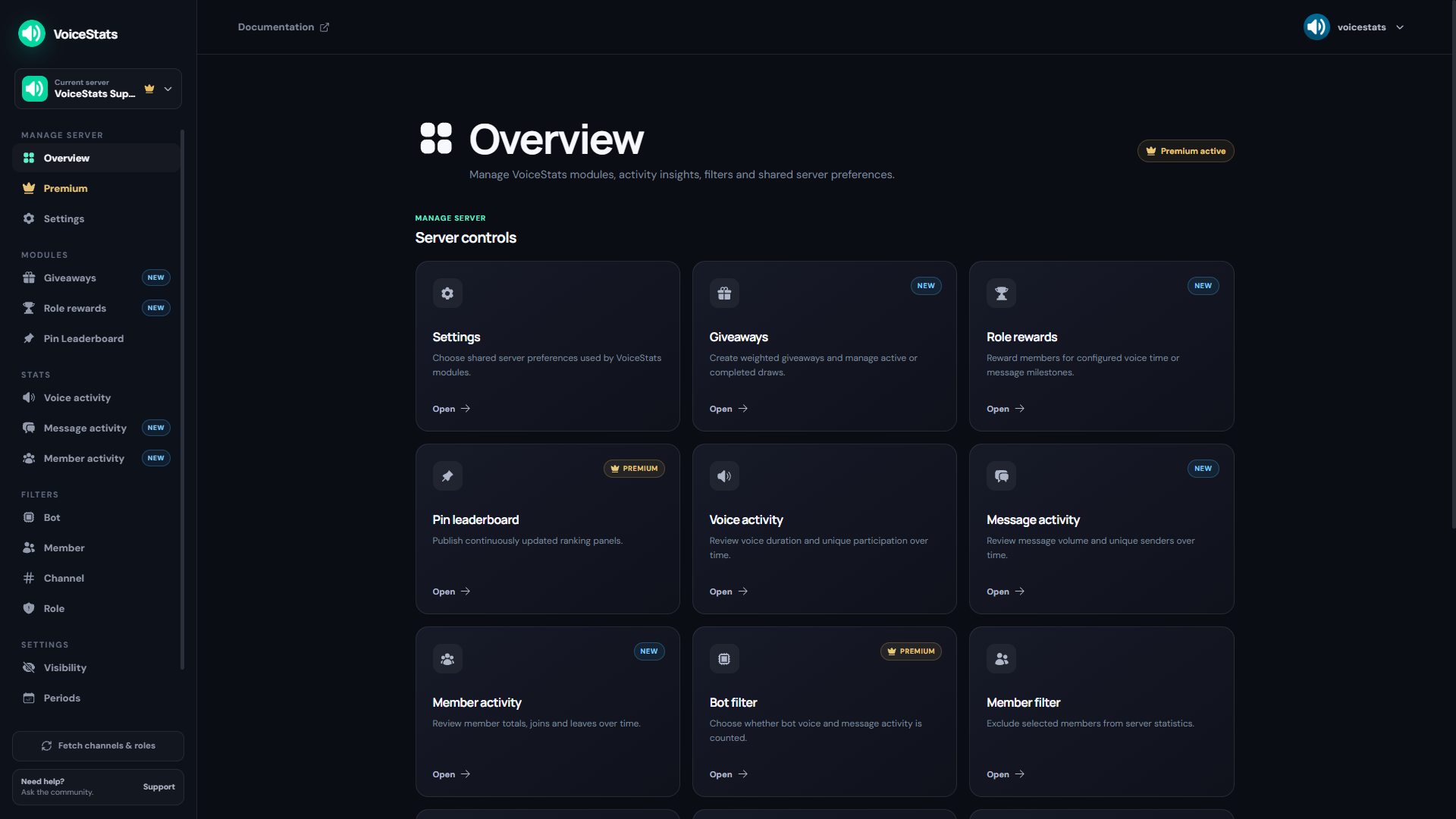1456x819 pixels.
Task: Click NEW badge on Giveaways card
Action: pyautogui.click(x=926, y=286)
